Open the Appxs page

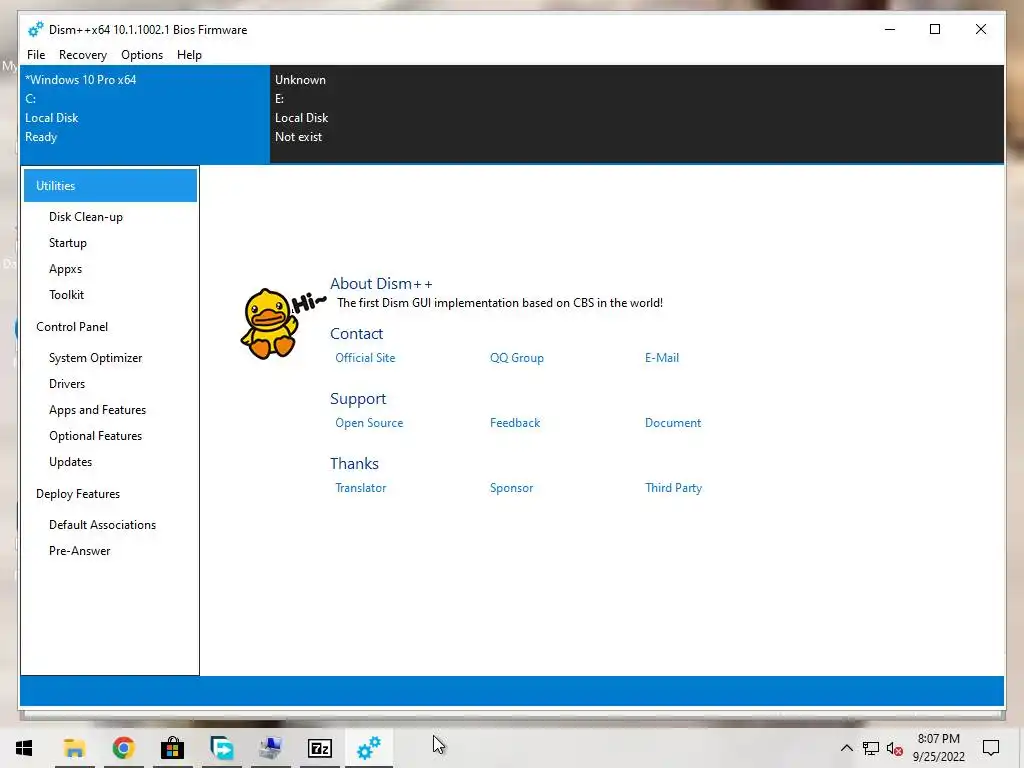point(65,269)
